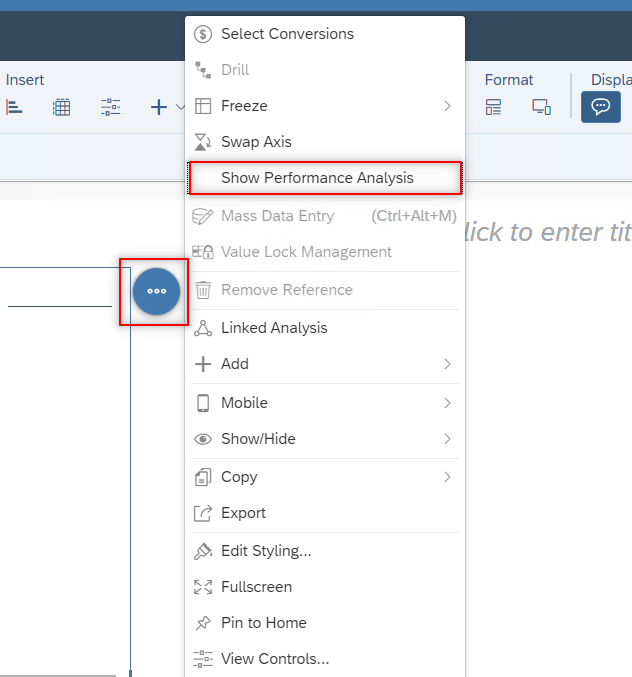Click the Edit Styling paintbrush icon
This screenshot has width=632, height=677.
coord(203,551)
